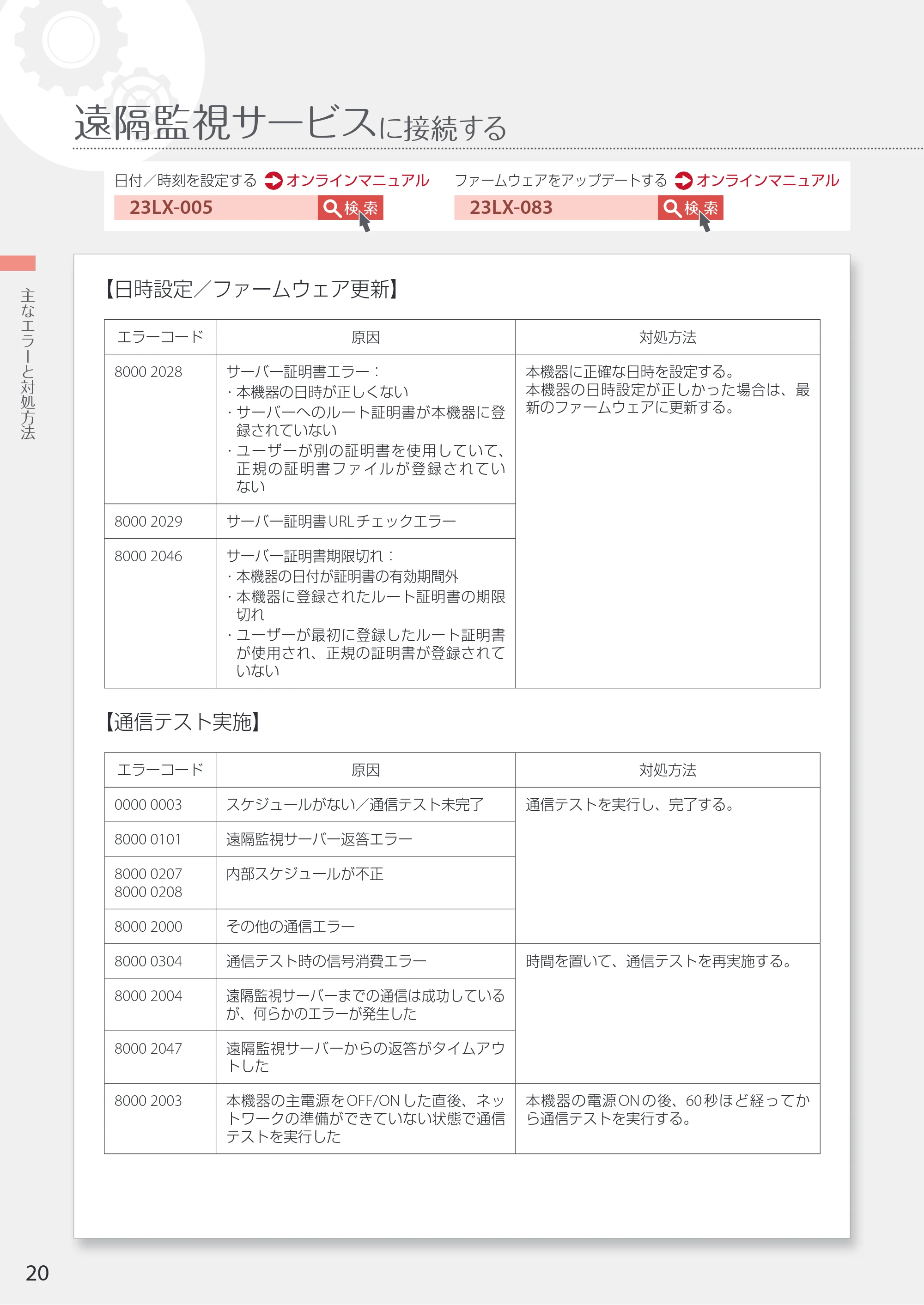Open the オンラインマニュアル link for date/time setting

point(357,180)
